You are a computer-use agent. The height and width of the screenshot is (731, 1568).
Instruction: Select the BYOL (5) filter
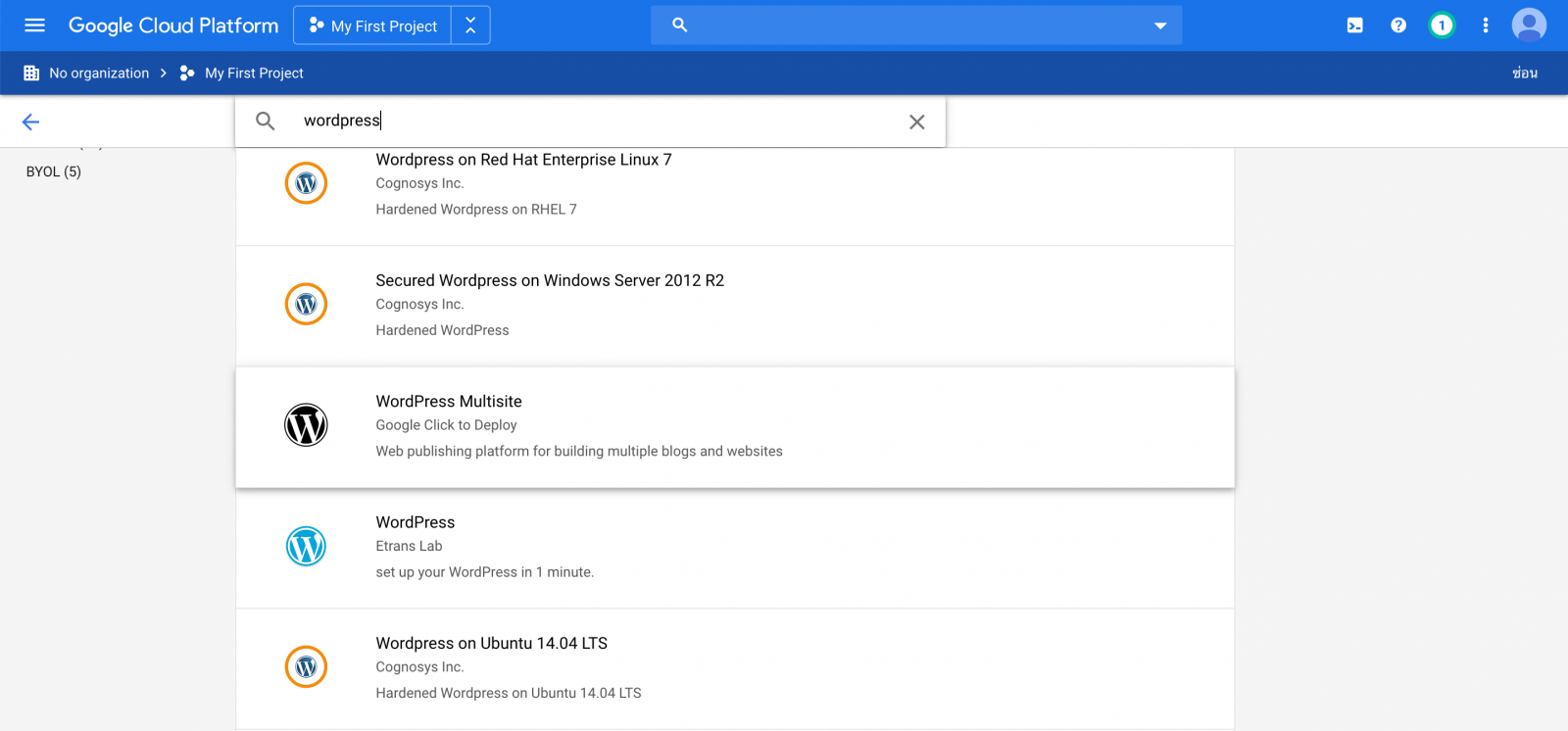[54, 171]
